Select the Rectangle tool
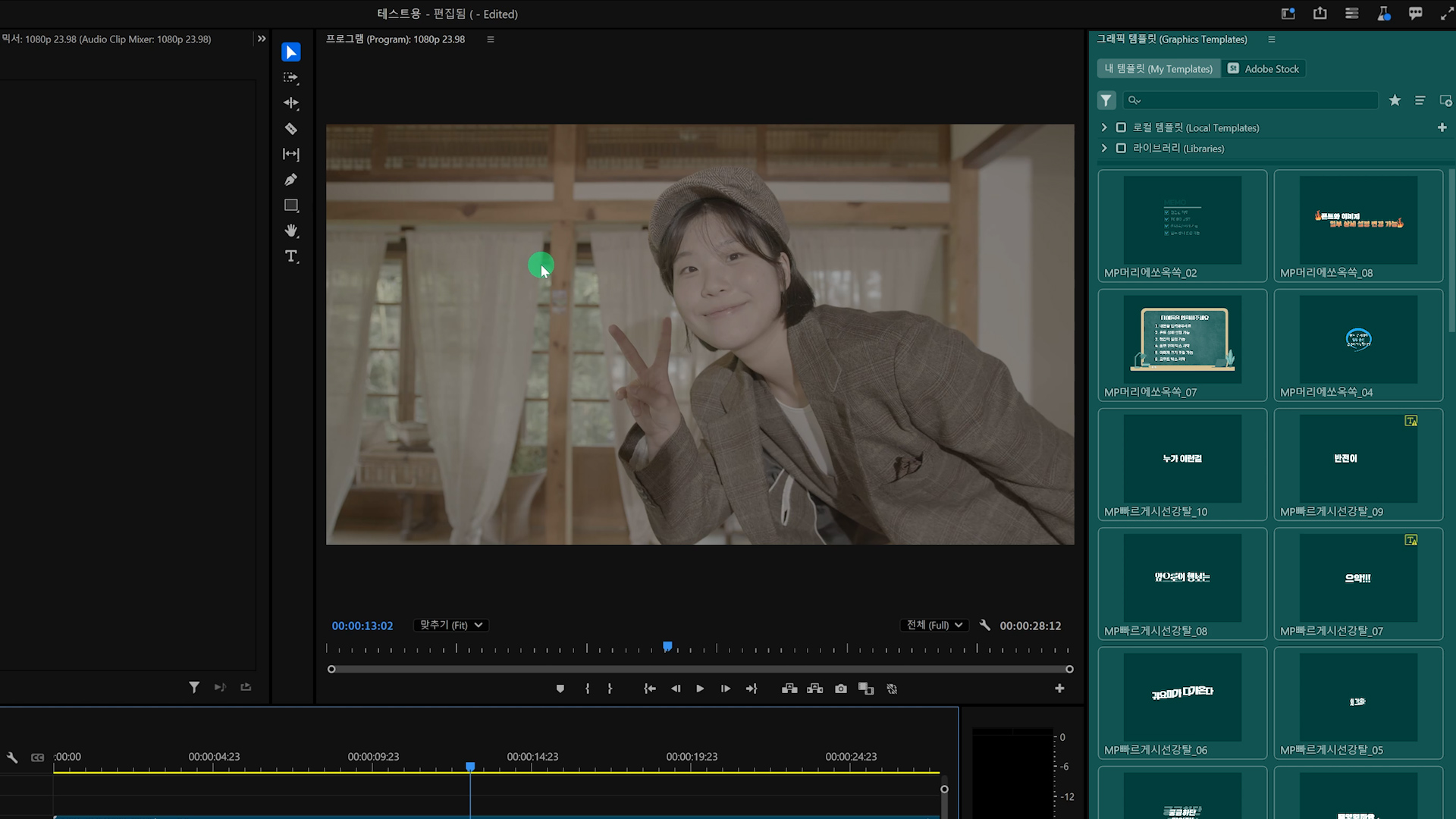1456x819 pixels. tap(291, 206)
